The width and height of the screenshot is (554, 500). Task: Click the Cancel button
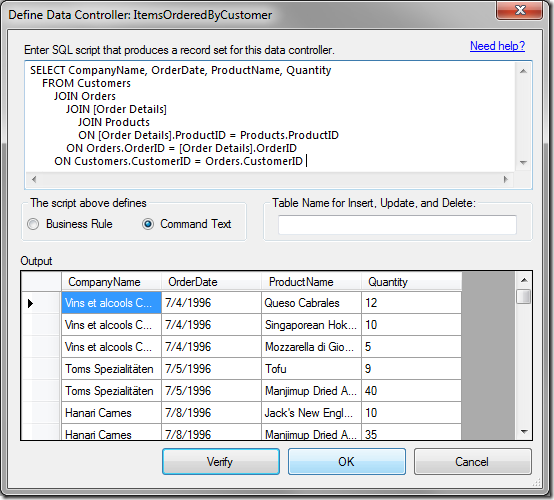(x=472, y=461)
